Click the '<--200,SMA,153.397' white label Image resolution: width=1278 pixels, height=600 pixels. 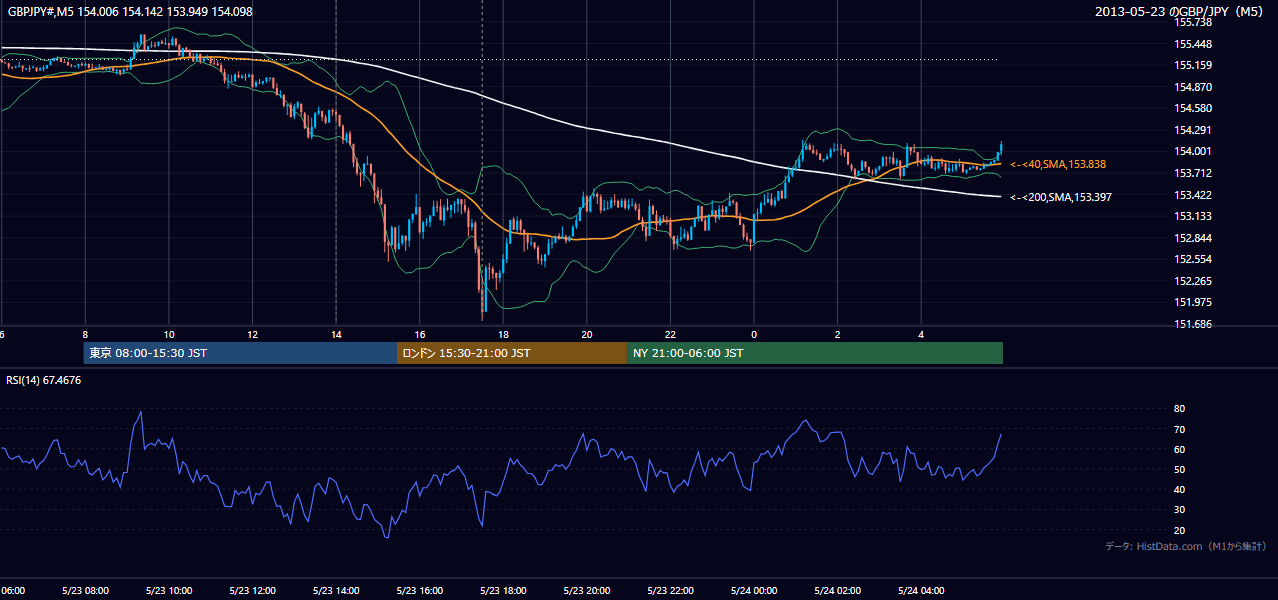tap(1061, 197)
